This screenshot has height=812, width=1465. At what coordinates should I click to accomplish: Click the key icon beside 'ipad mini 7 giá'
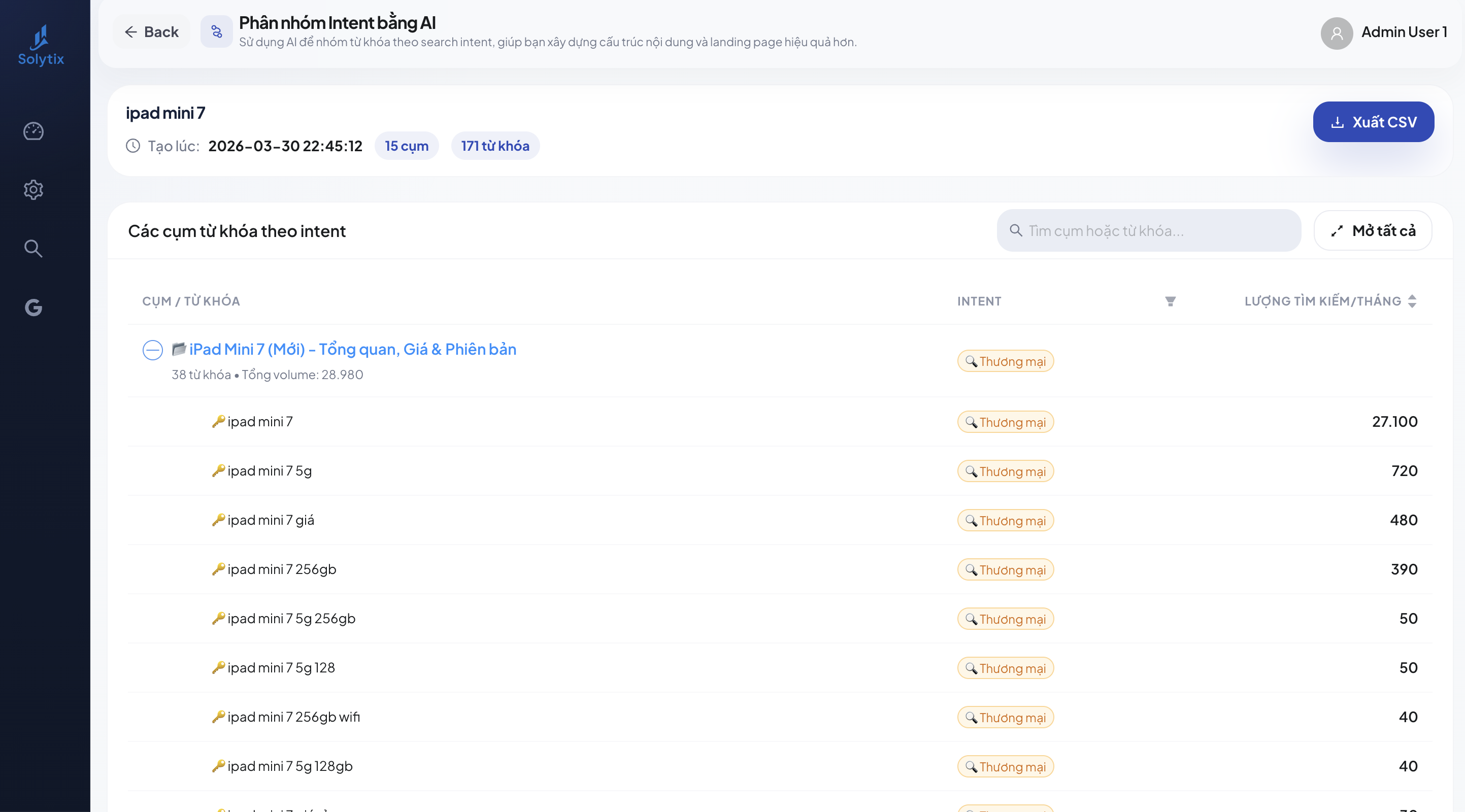[218, 520]
